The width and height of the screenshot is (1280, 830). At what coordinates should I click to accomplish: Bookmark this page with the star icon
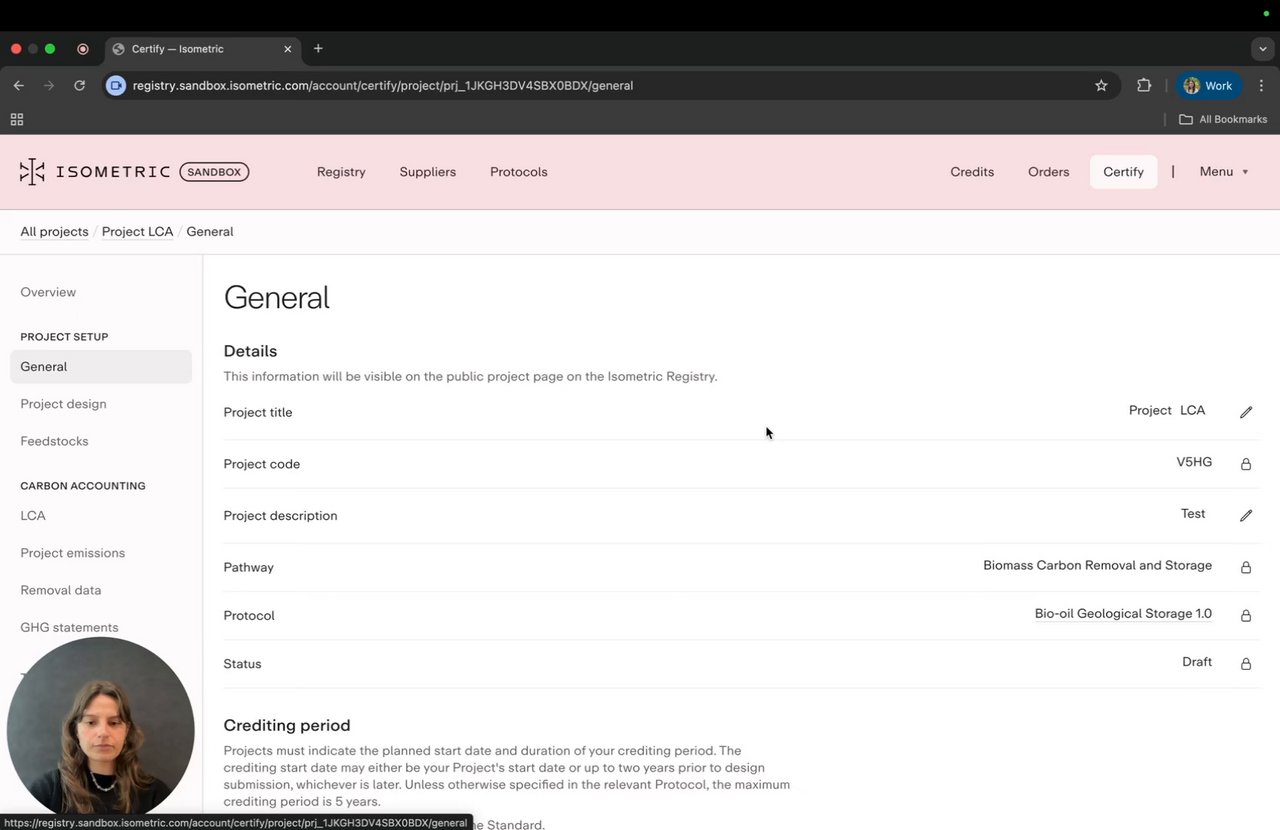(1101, 86)
